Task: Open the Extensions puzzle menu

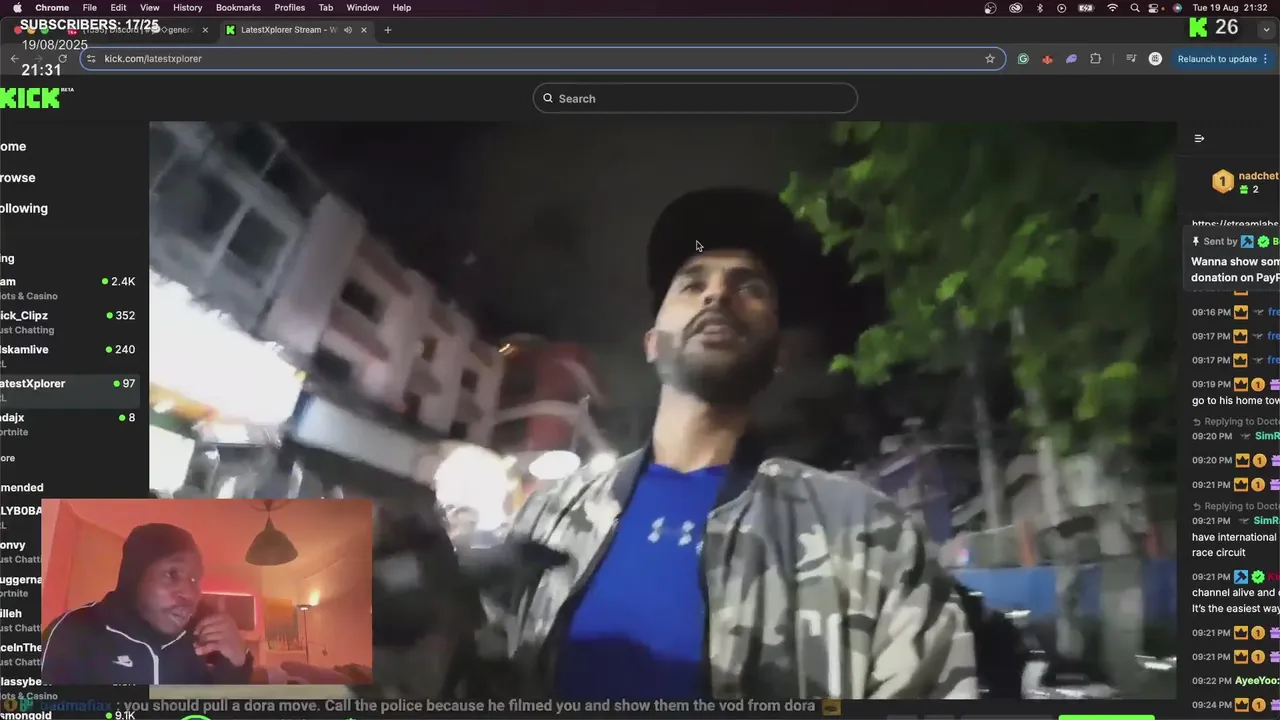Action: (x=1095, y=59)
